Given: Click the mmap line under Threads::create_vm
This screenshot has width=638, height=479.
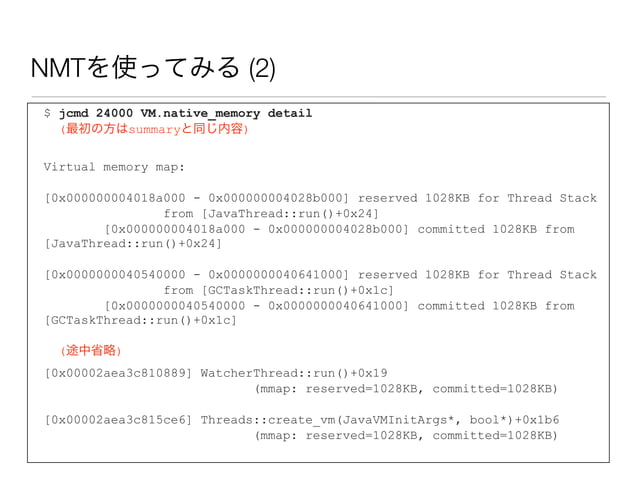Looking at the screenshot, I should 406,435.
